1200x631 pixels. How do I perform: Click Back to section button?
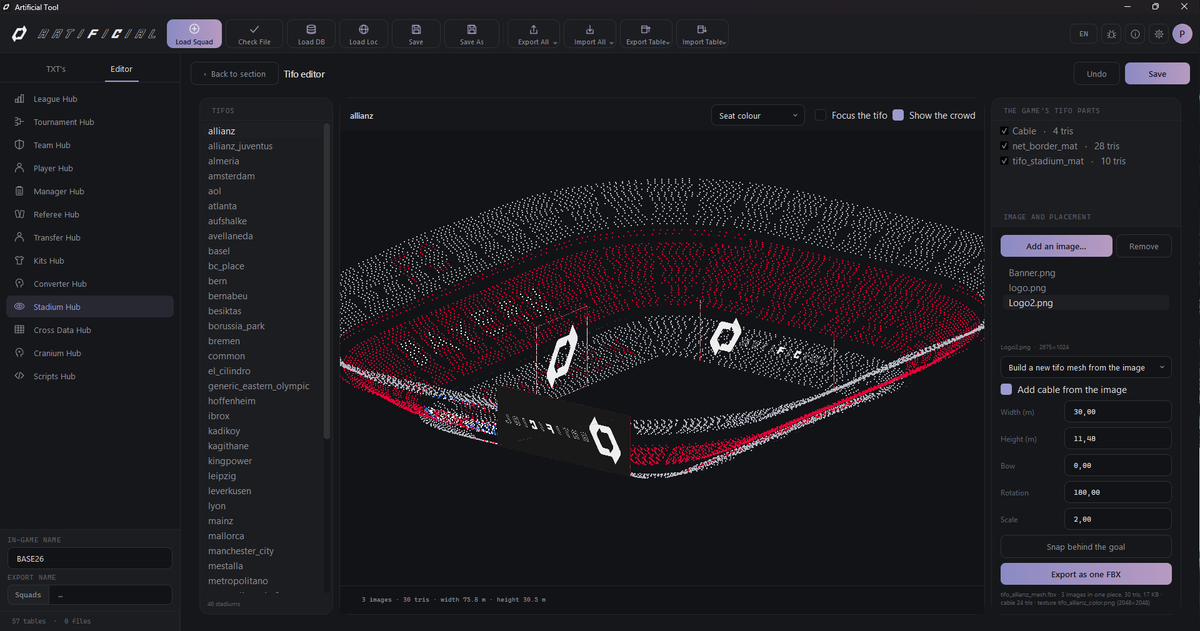[234, 74]
